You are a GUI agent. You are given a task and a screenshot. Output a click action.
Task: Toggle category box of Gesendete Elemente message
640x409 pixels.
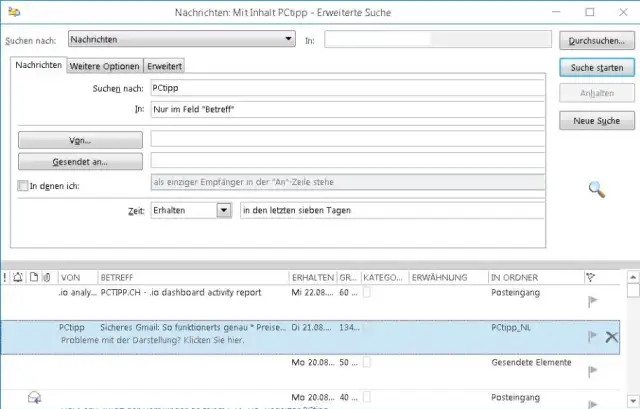click(367, 363)
